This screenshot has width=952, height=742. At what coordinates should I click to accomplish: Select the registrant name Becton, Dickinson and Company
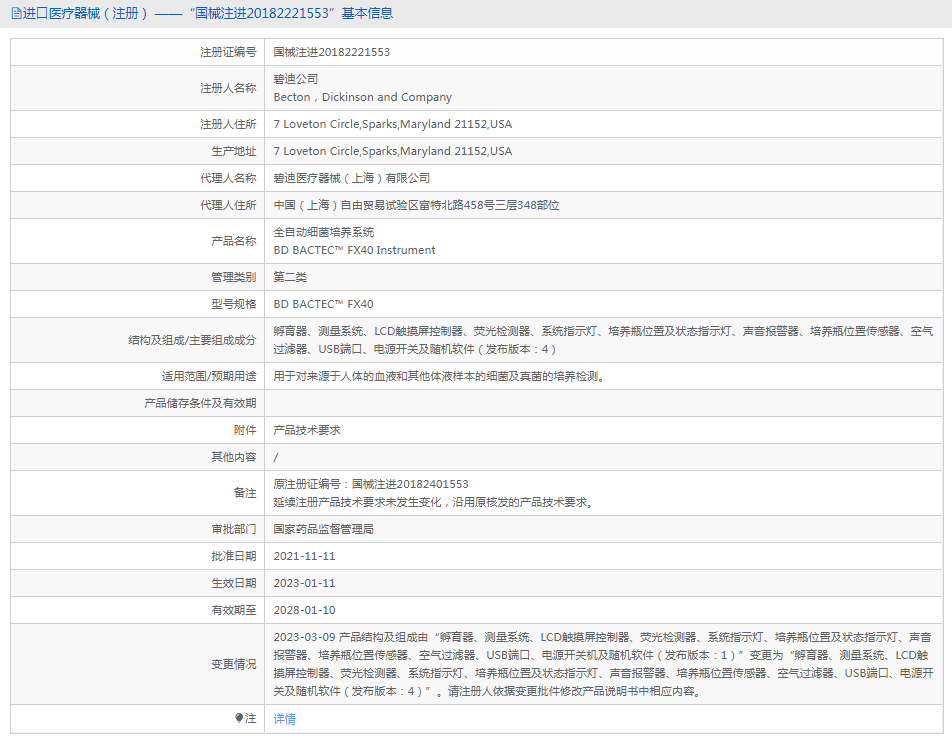coord(362,98)
